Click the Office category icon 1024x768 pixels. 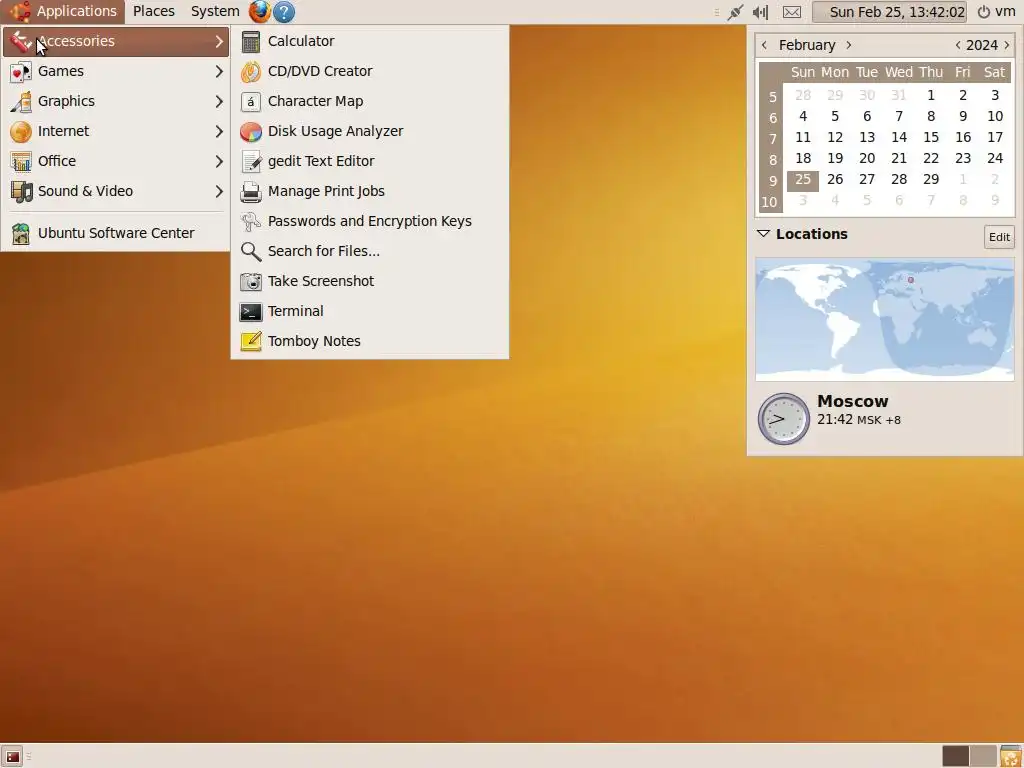(21, 161)
